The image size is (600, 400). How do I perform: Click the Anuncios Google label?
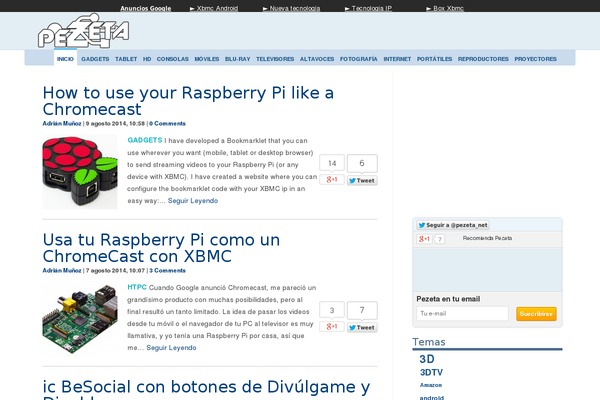click(x=146, y=8)
